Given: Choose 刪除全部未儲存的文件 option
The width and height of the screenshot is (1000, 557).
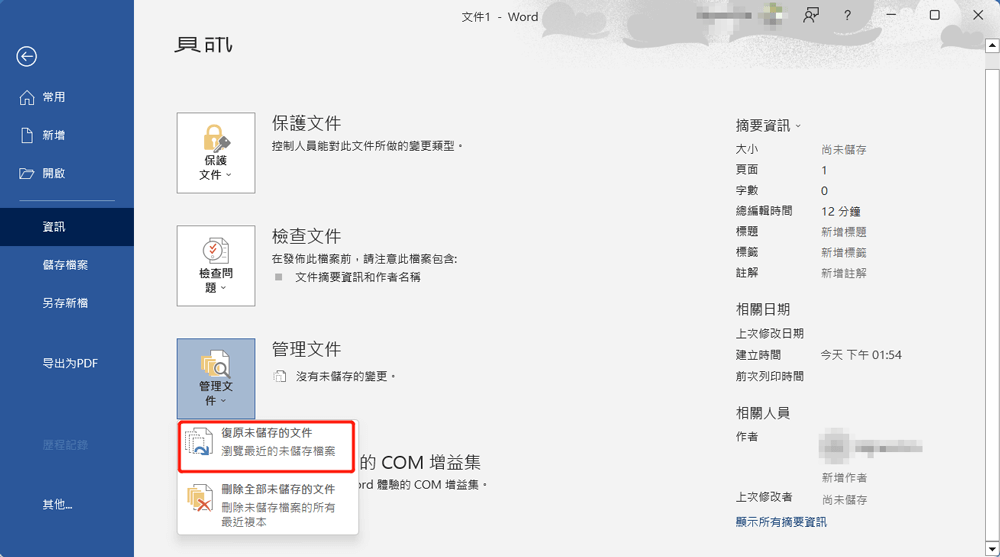Looking at the screenshot, I should (x=267, y=504).
